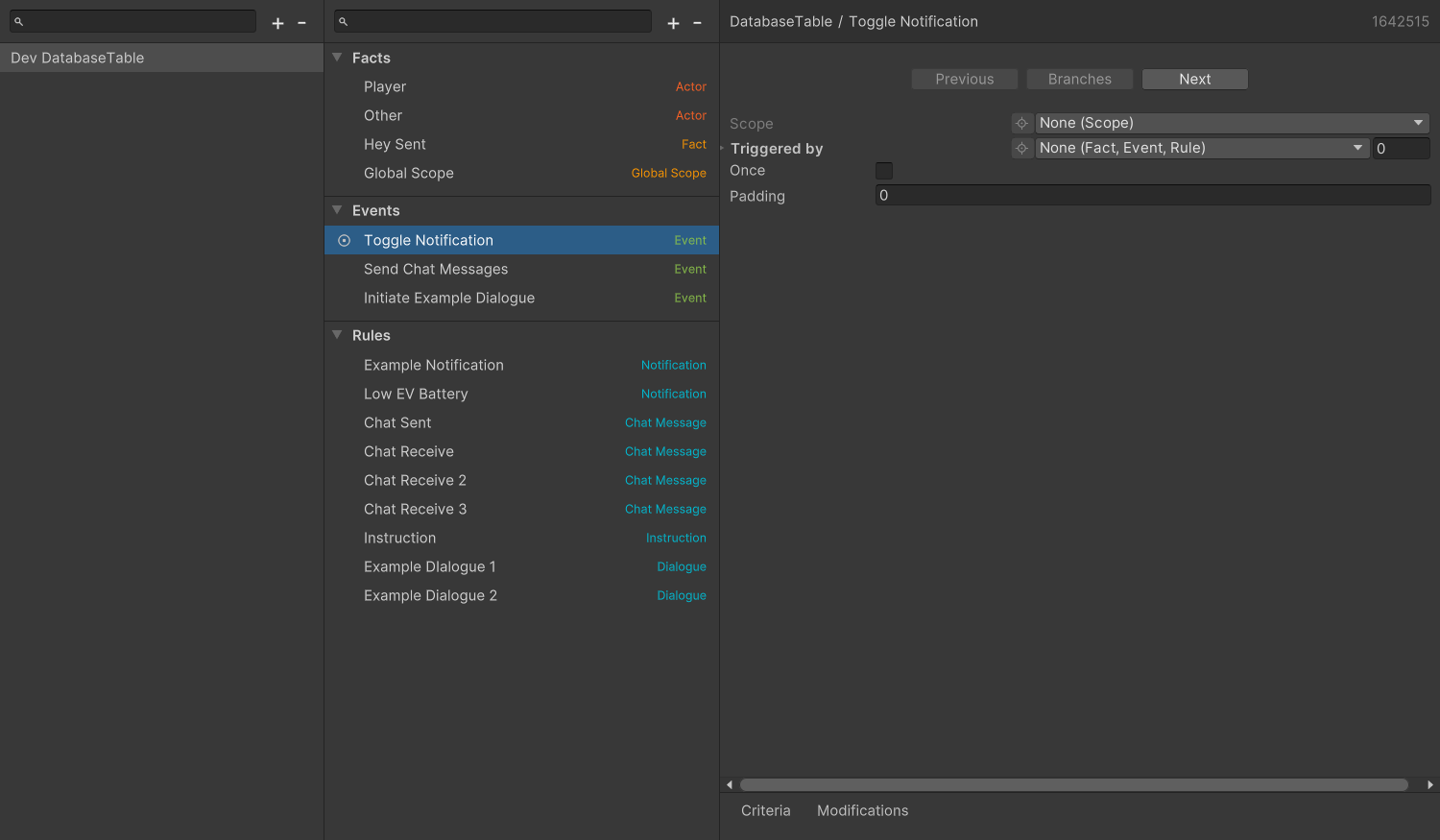Open object picker for Scope field
This screenshot has height=840, width=1440.
click(1021, 123)
